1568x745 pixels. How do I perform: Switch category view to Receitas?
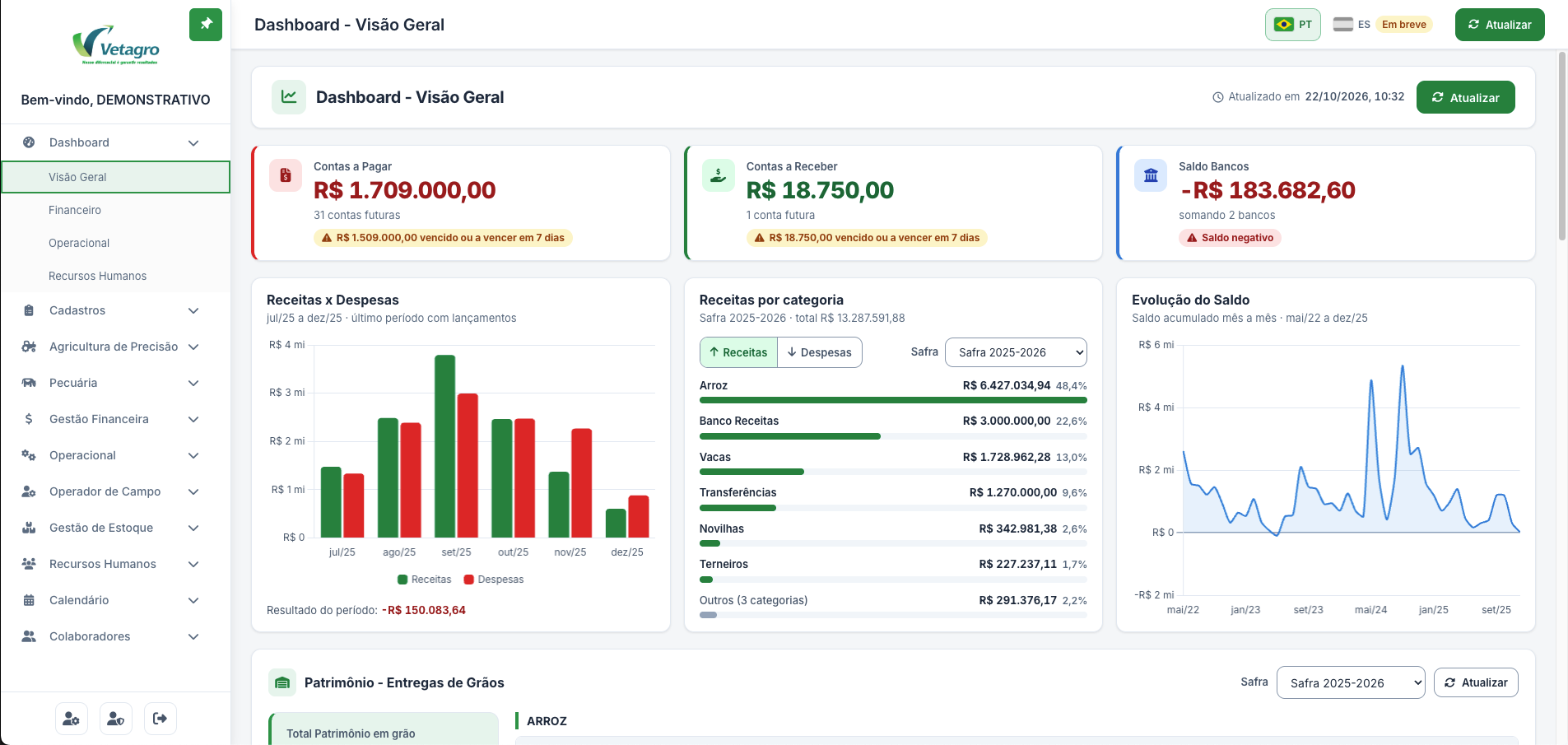point(738,352)
